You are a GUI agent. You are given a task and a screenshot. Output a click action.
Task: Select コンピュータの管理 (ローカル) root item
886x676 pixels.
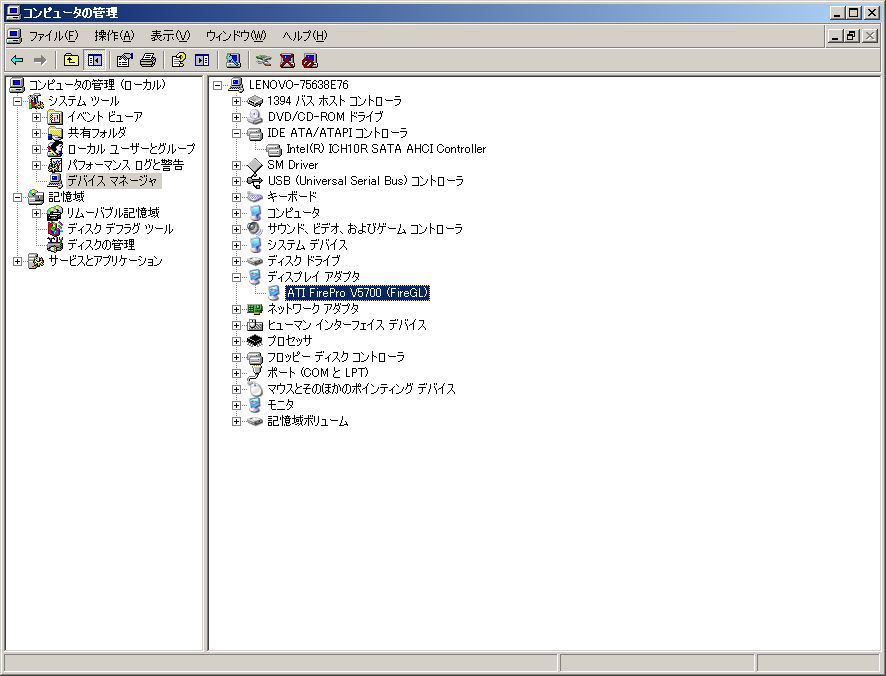[97, 85]
